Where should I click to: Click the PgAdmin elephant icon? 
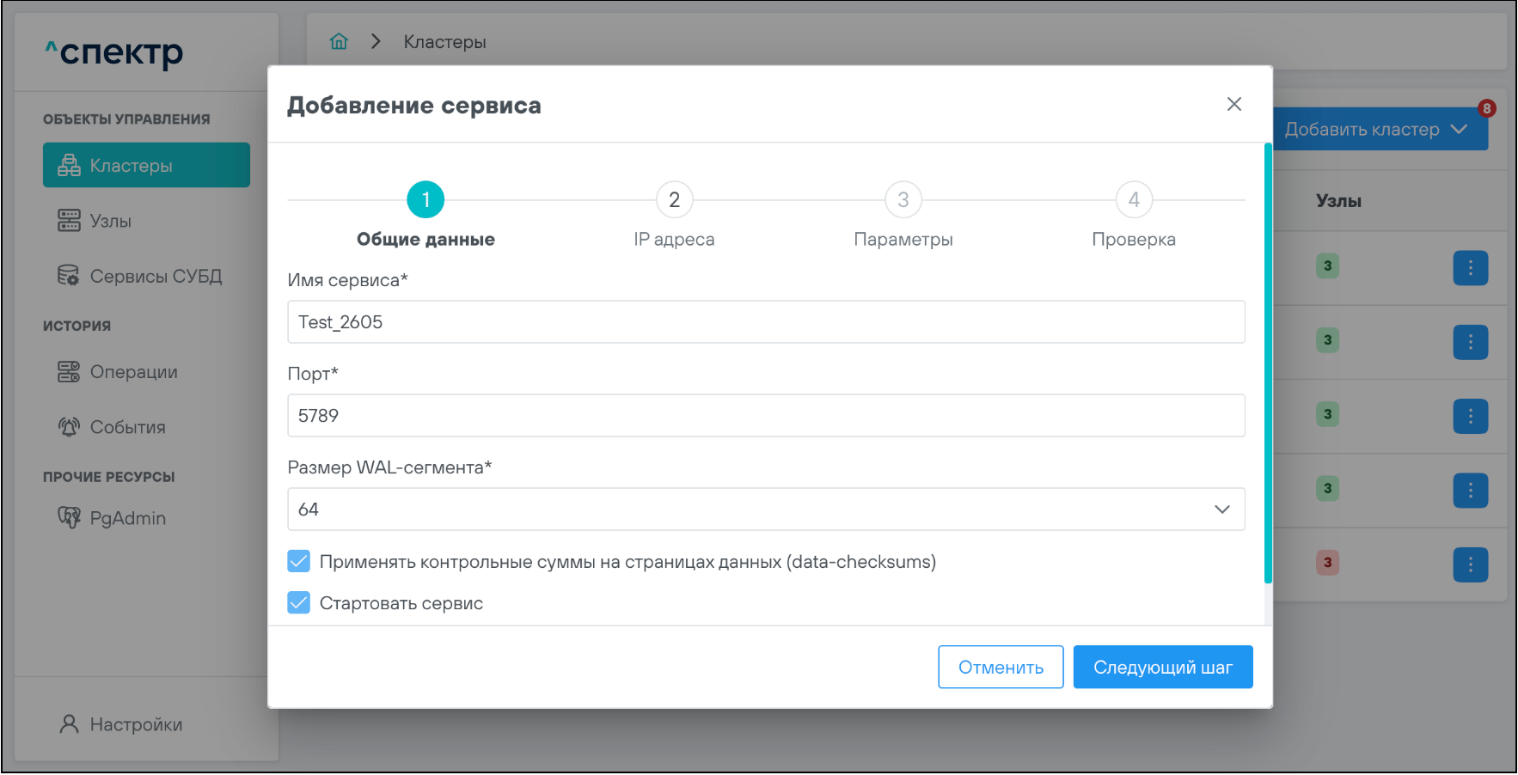point(68,518)
